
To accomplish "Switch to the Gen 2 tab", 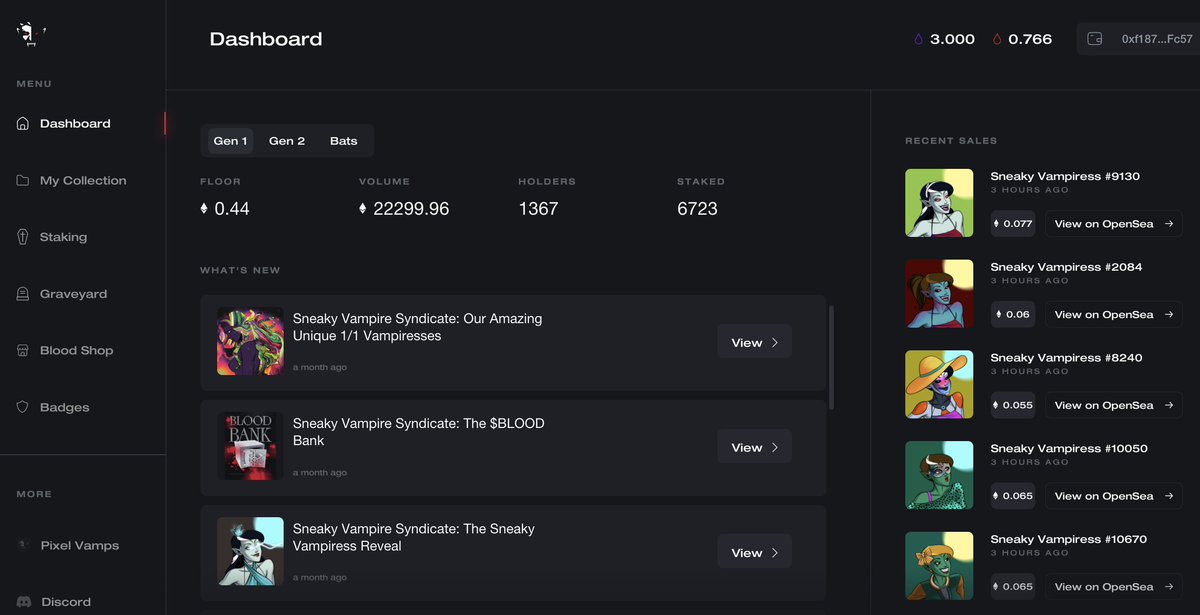I will point(287,141).
